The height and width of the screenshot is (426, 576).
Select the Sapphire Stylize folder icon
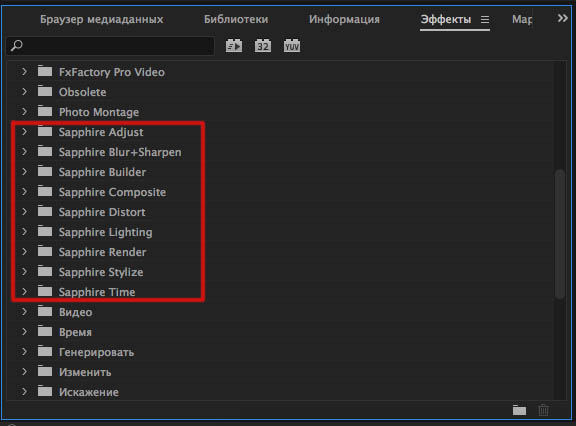click(x=45, y=271)
